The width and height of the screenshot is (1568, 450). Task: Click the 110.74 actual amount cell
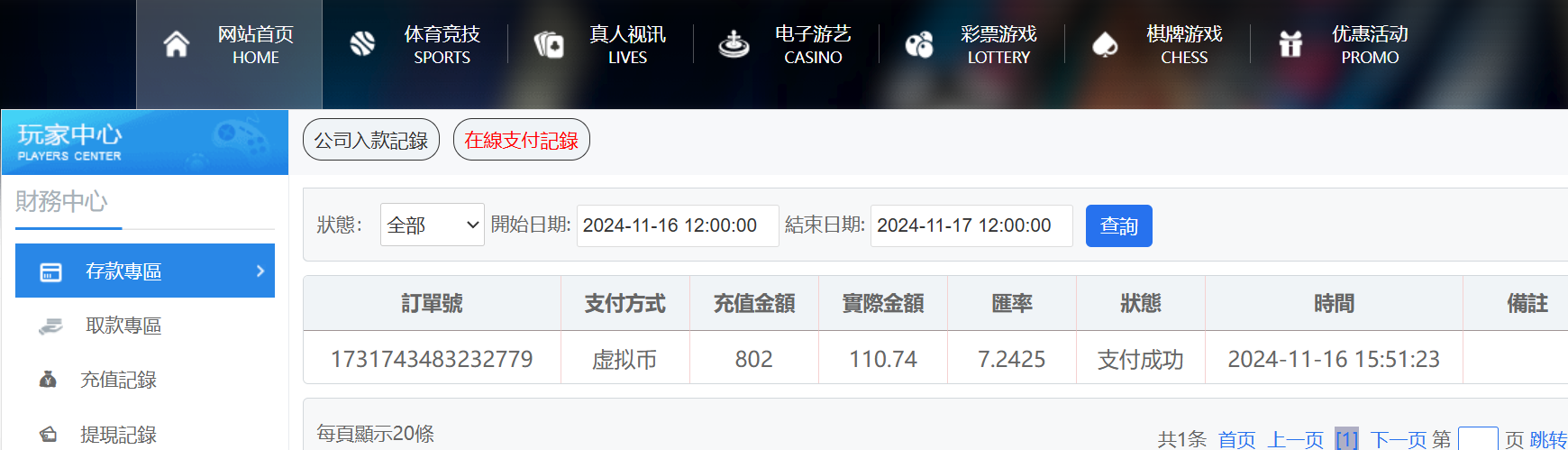click(x=883, y=359)
